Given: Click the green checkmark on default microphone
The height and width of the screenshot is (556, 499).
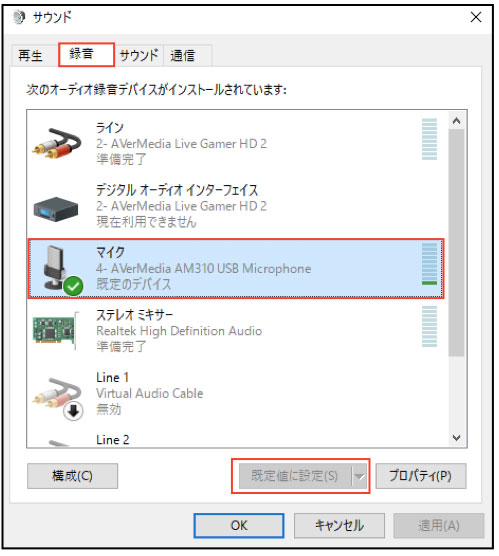Looking at the screenshot, I should [x=73, y=286].
